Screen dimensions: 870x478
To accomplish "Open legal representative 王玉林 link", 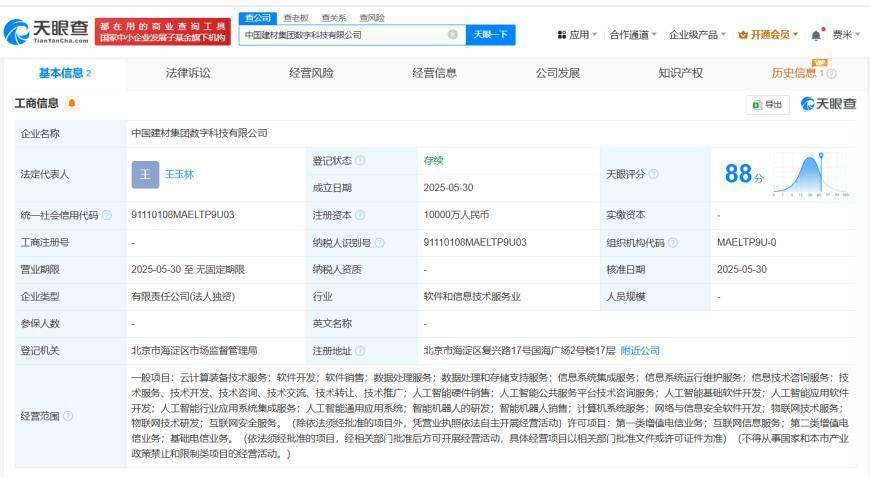I will [x=179, y=174].
